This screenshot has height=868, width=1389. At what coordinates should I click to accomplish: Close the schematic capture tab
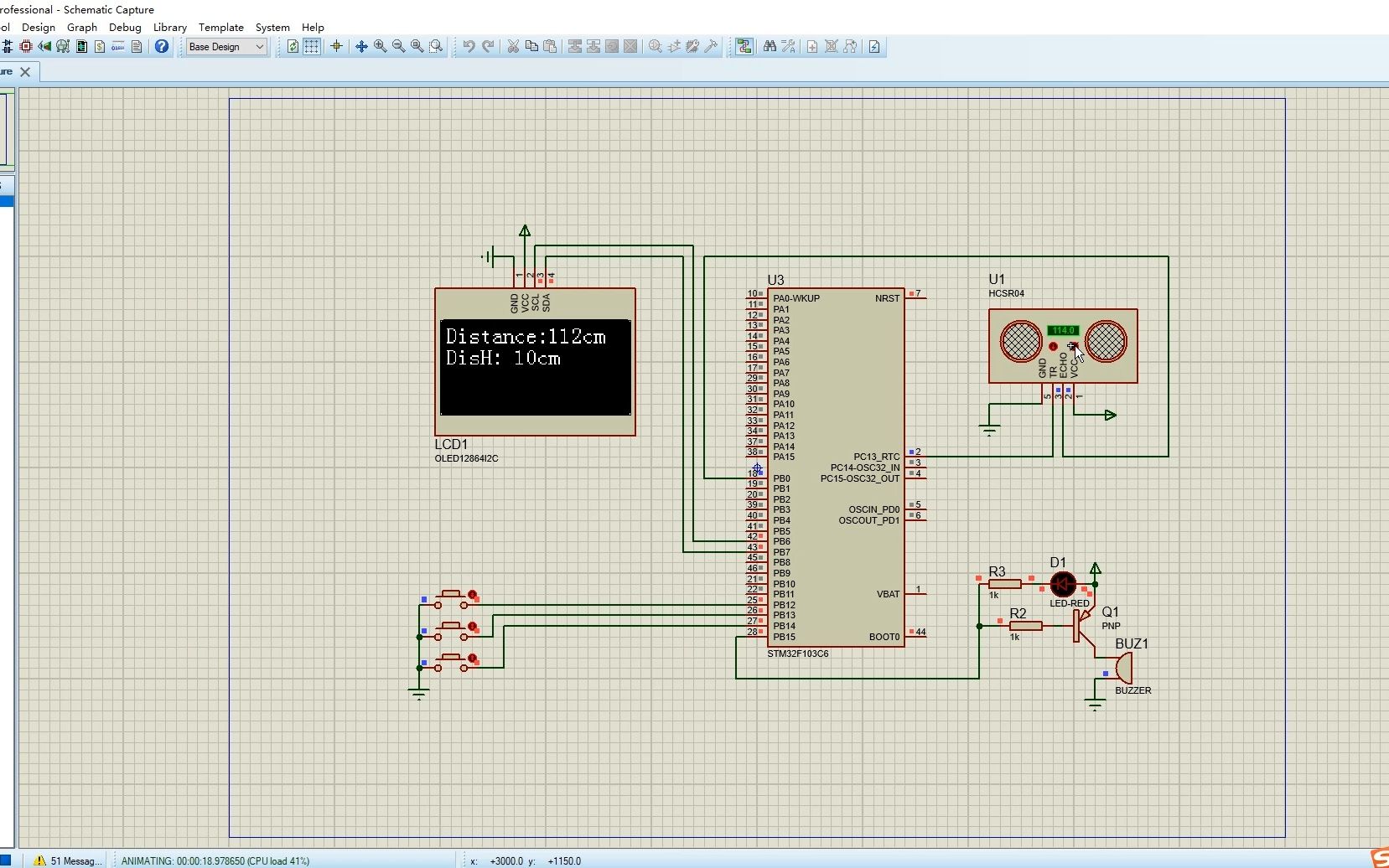(x=25, y=72)
